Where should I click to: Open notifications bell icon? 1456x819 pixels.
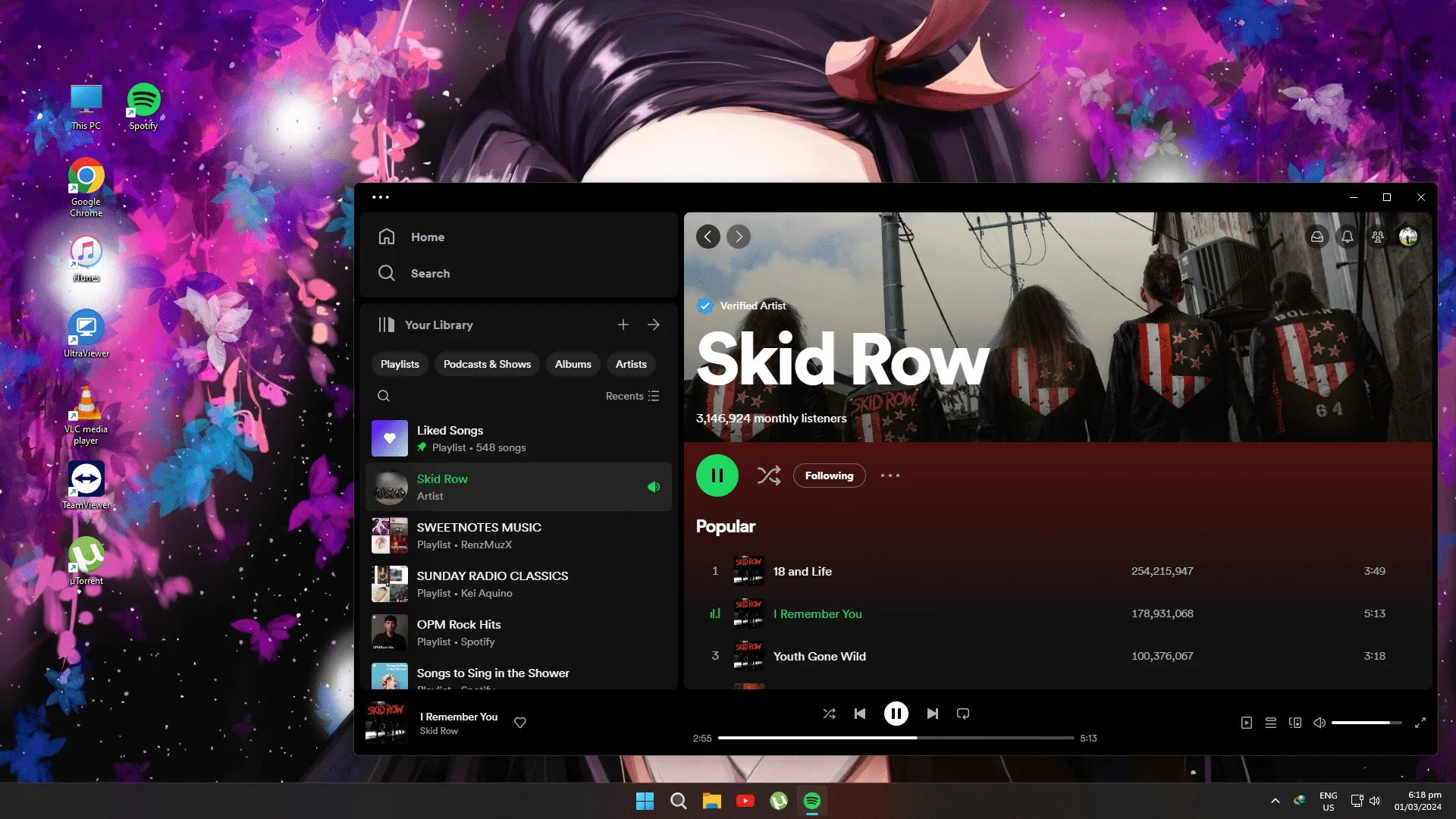[x=1348, y=237]
